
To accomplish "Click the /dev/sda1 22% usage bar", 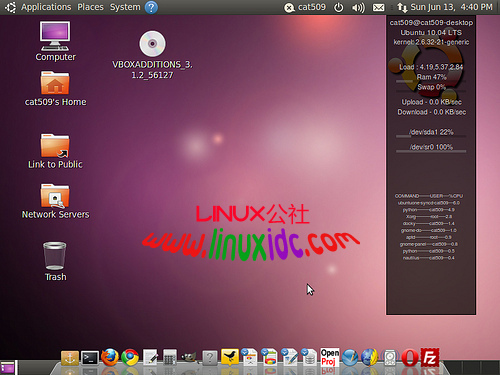I will pos(431,136).
